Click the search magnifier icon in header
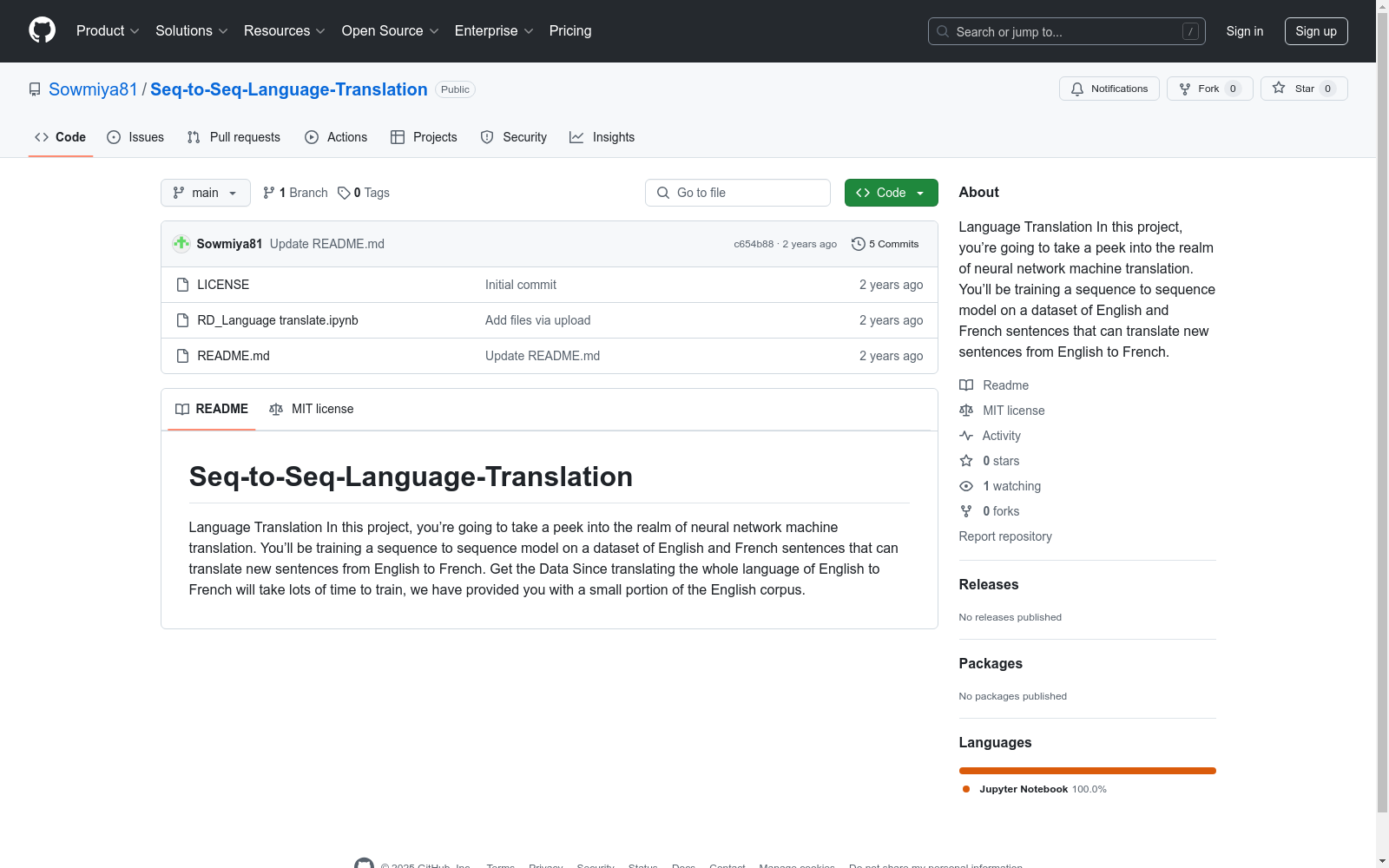 click(943, 31)
